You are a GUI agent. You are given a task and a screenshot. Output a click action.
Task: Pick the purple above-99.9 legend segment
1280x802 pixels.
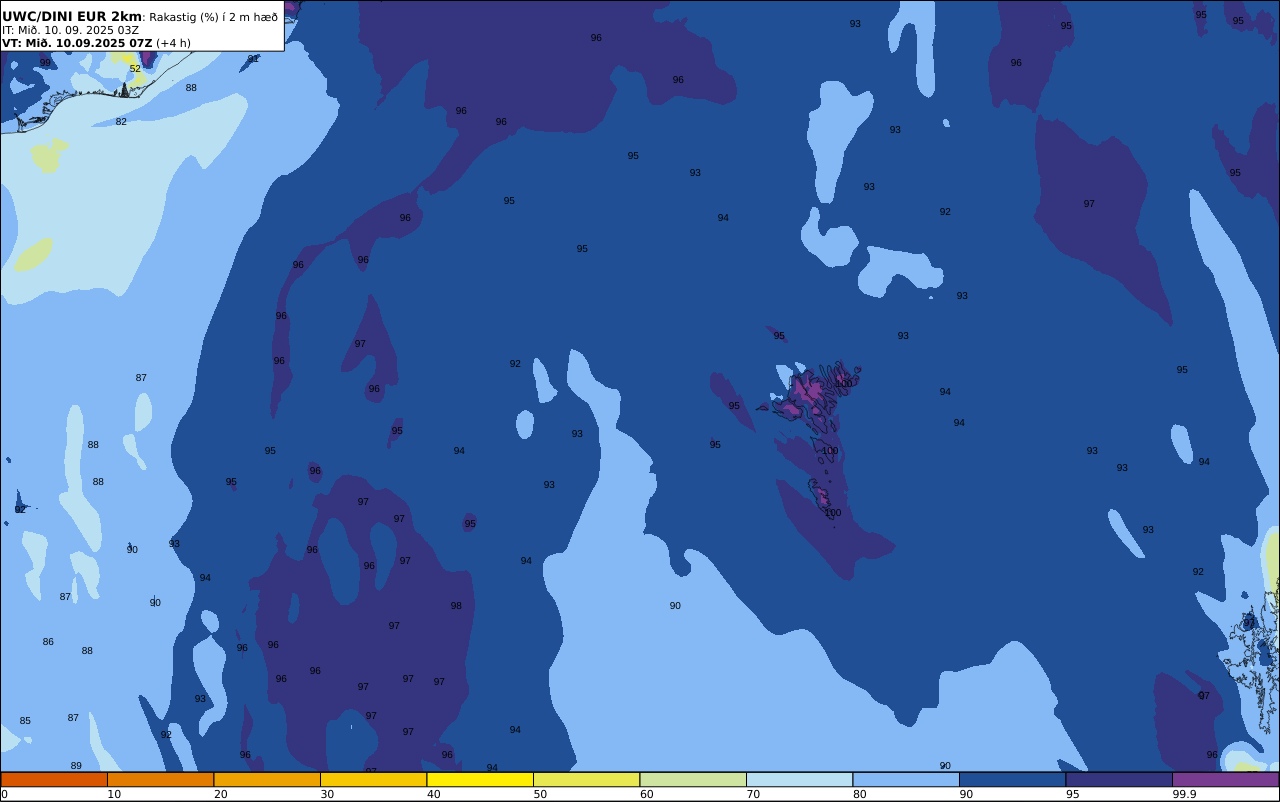point(1225,779)
